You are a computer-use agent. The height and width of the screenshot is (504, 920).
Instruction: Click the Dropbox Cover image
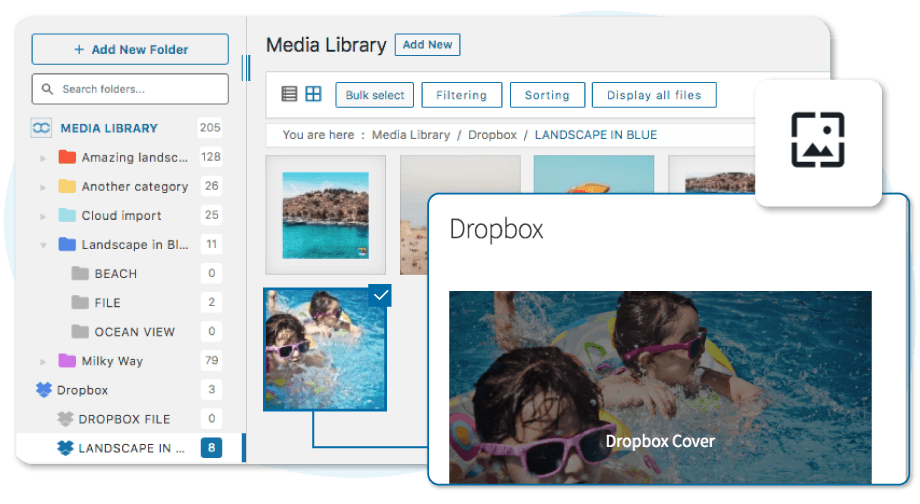(x=660, y=387)
